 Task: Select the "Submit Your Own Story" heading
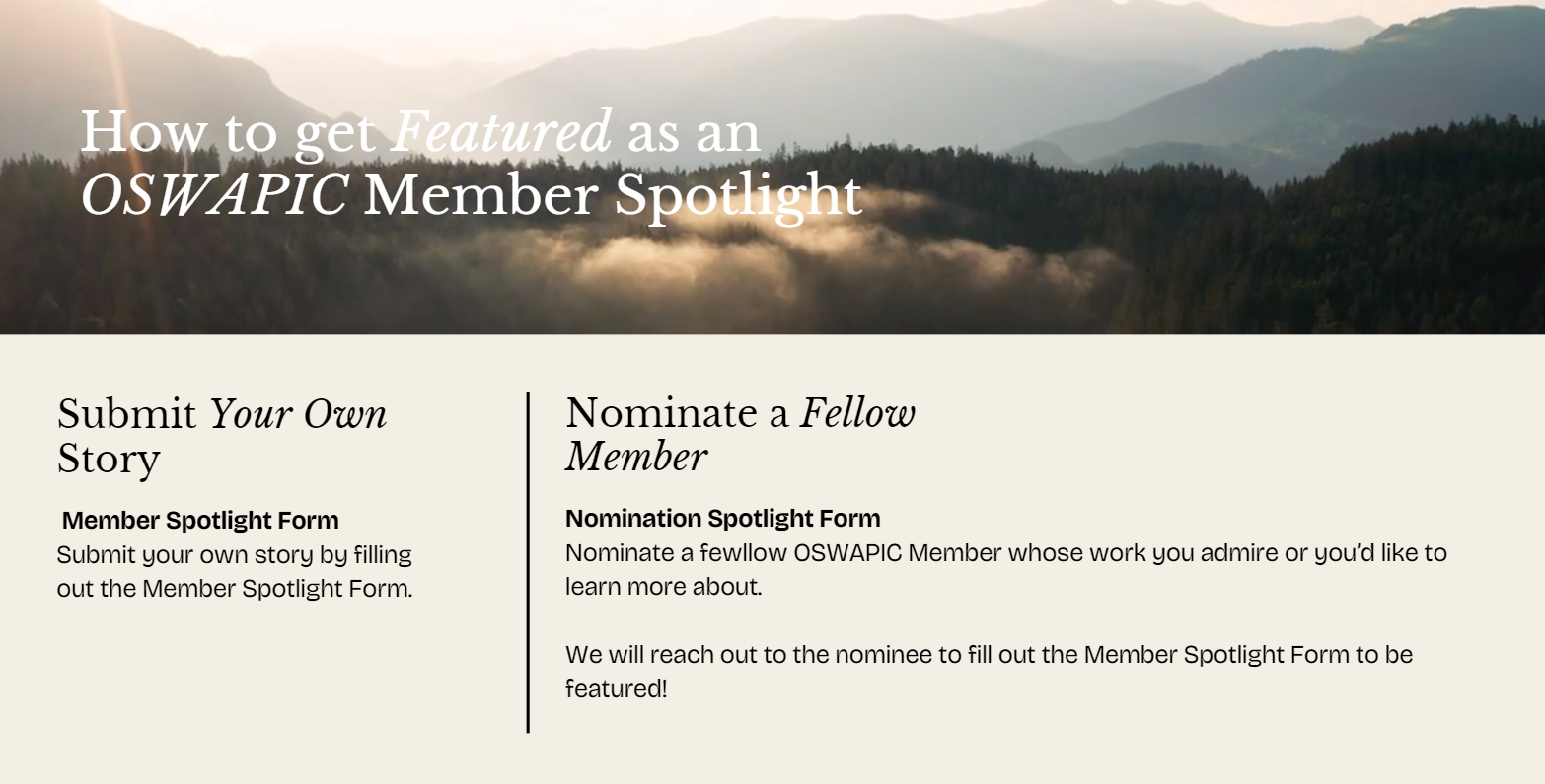point(222,436)
